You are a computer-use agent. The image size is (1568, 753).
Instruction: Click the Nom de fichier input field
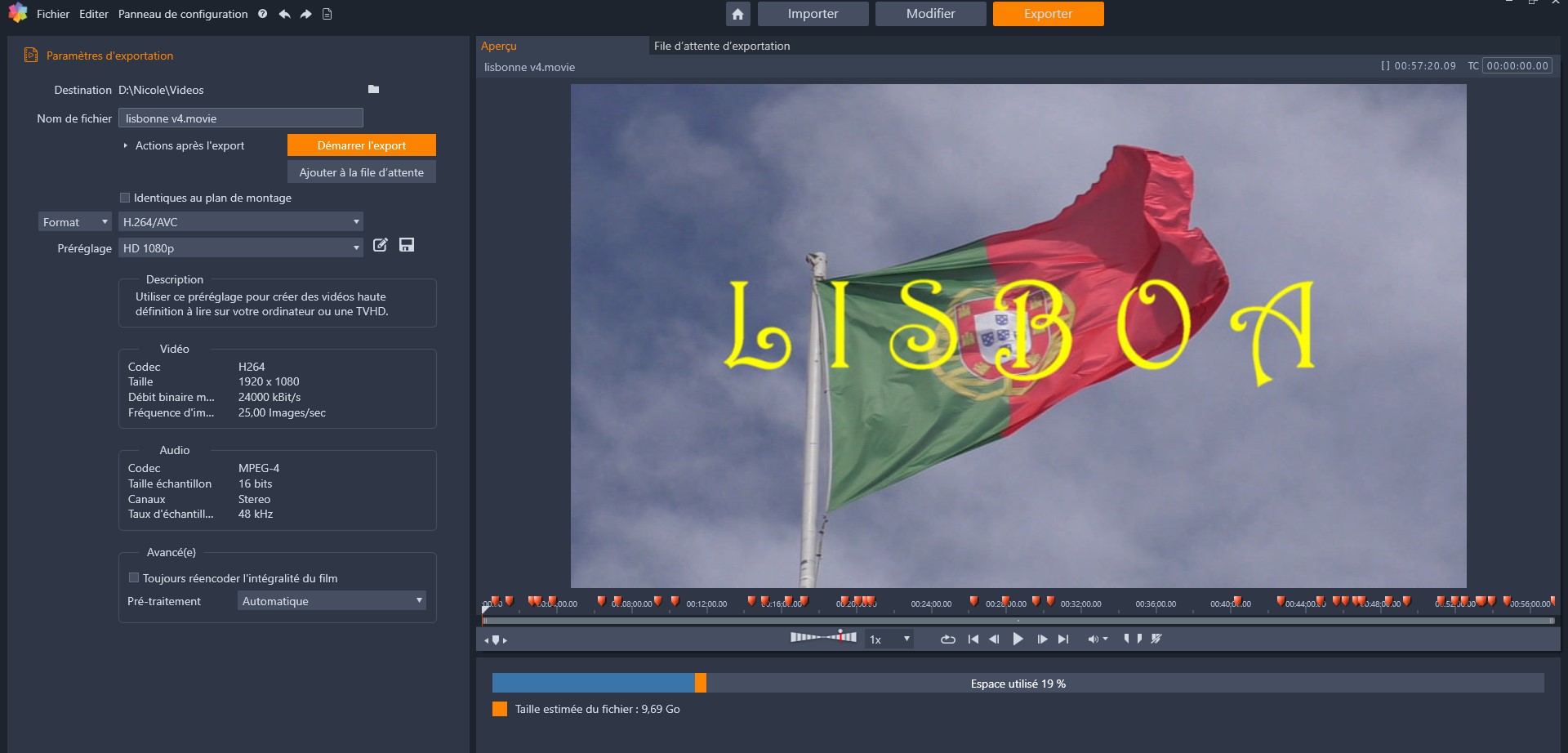coord(241,118)
